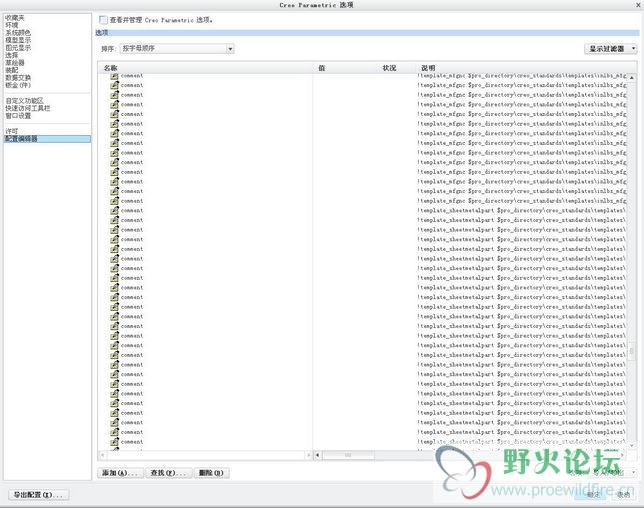Open the 排序 sort order dropdown

(x=177, y=48)
